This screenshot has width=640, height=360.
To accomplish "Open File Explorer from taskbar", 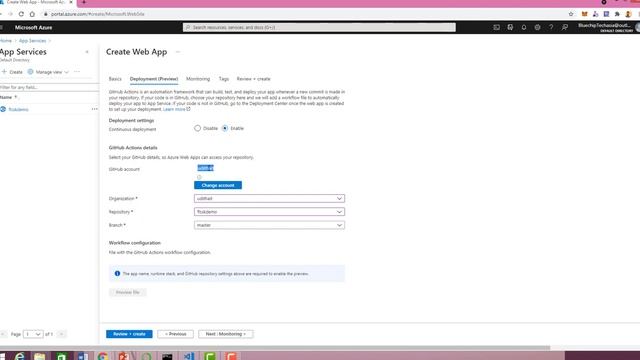I will pos(40,356).
